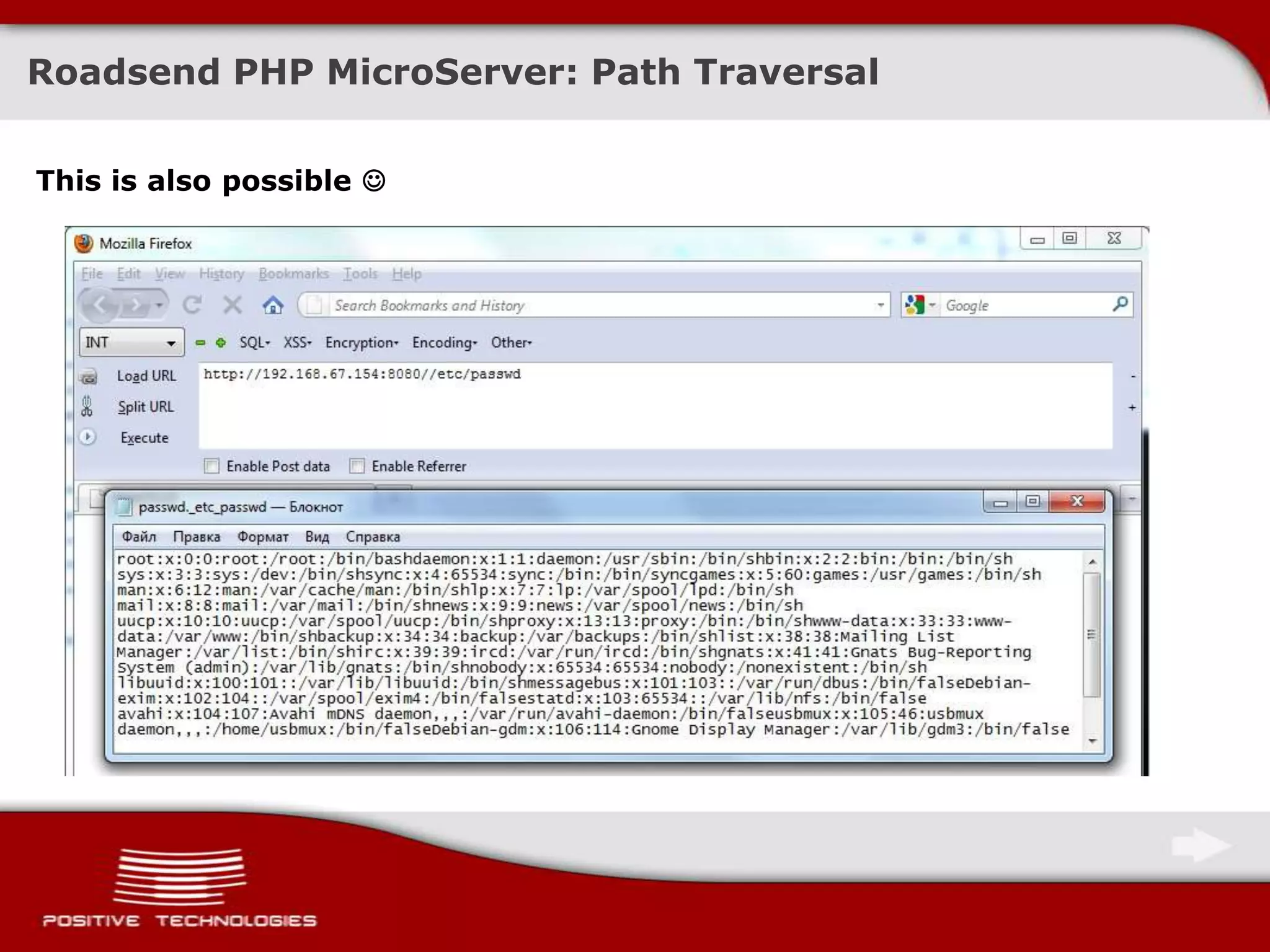Close the Mozilla Firefox window
Viewport: 1270px width, 952px height.
pyautogui.click(x=1114, y=239)
